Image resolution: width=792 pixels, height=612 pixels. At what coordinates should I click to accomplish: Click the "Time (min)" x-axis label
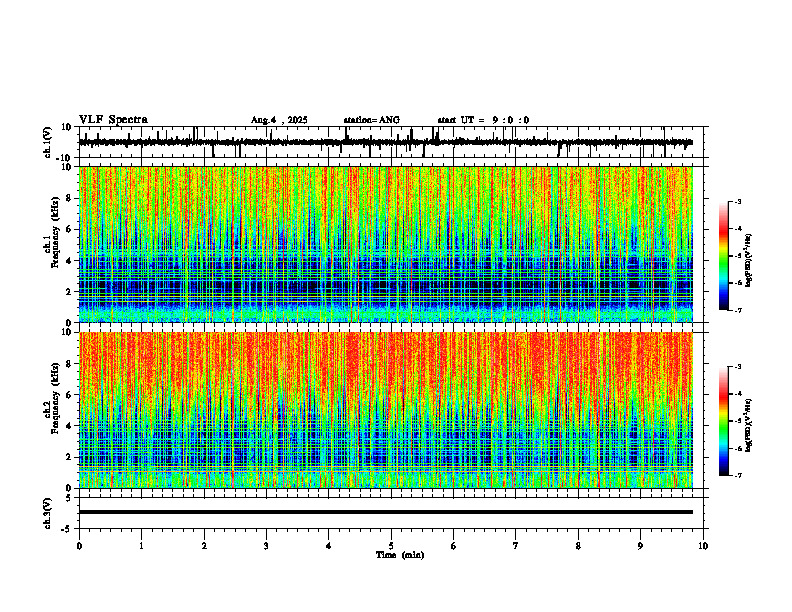pos(400,555)
